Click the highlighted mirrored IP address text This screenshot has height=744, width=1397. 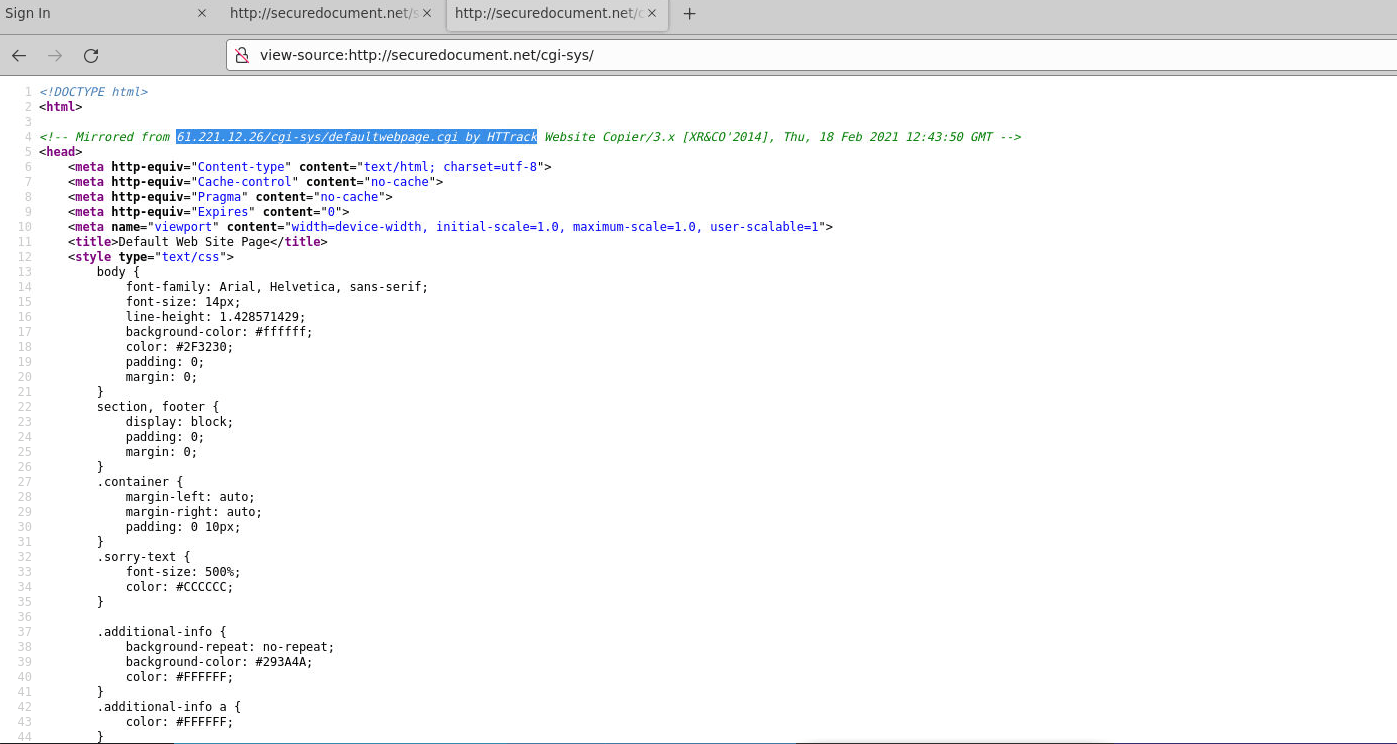point(357,137)
